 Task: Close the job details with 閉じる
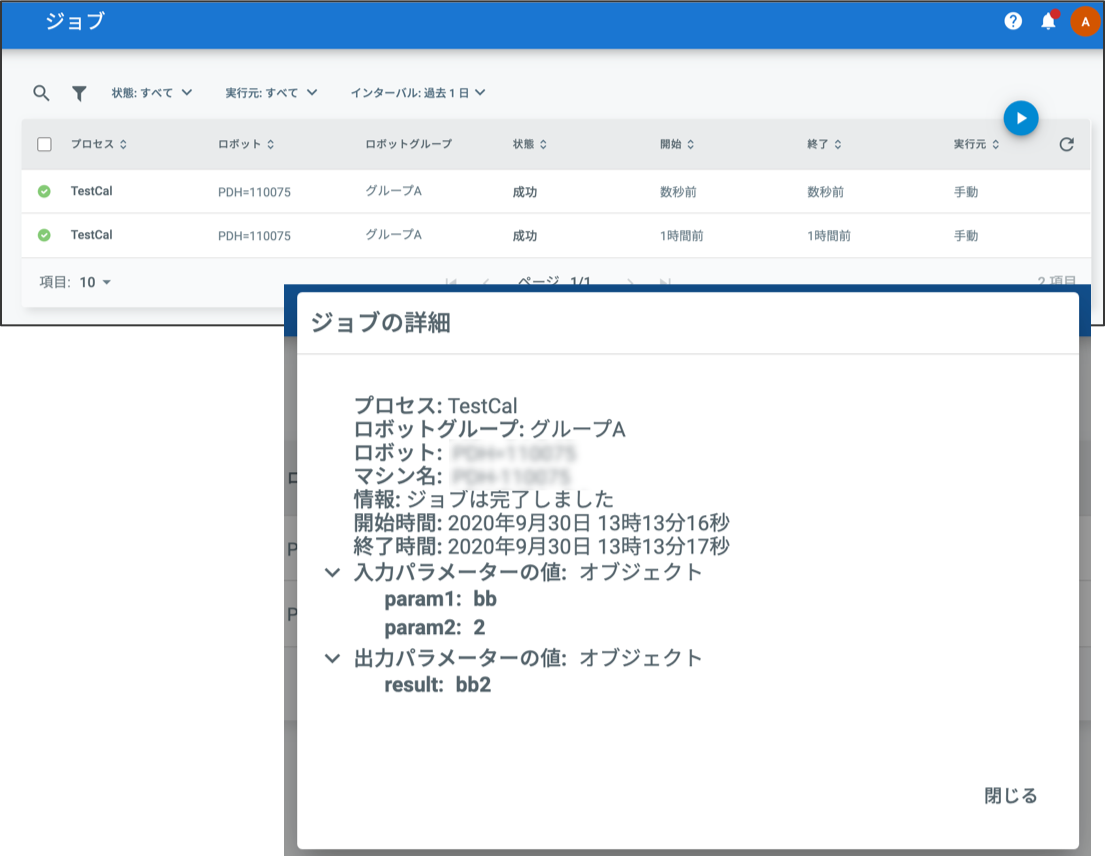pos(1010,796)
